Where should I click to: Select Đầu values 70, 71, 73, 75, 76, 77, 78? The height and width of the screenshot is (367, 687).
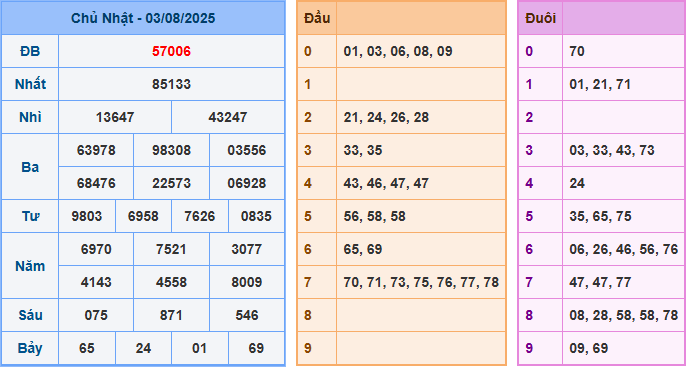[421, 282]
